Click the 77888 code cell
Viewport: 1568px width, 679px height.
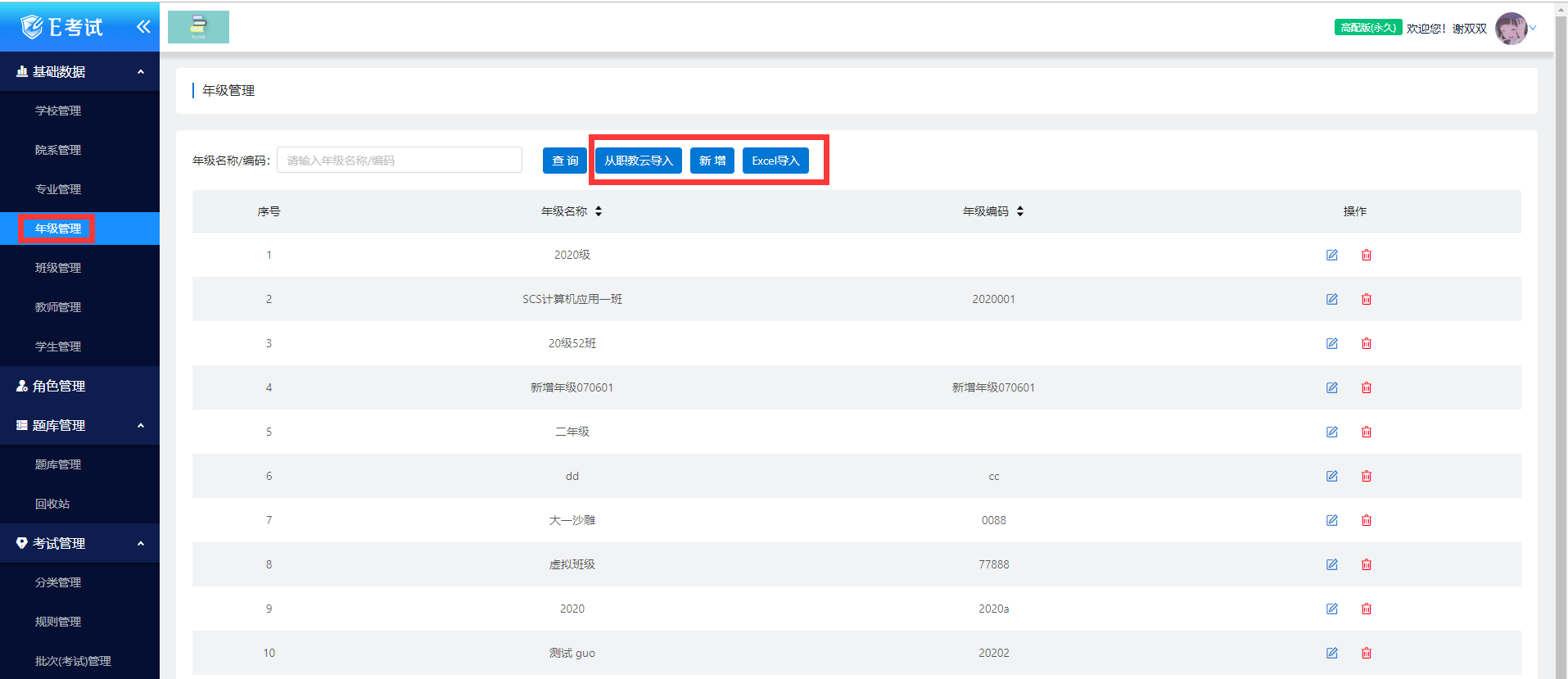point(993,564)
